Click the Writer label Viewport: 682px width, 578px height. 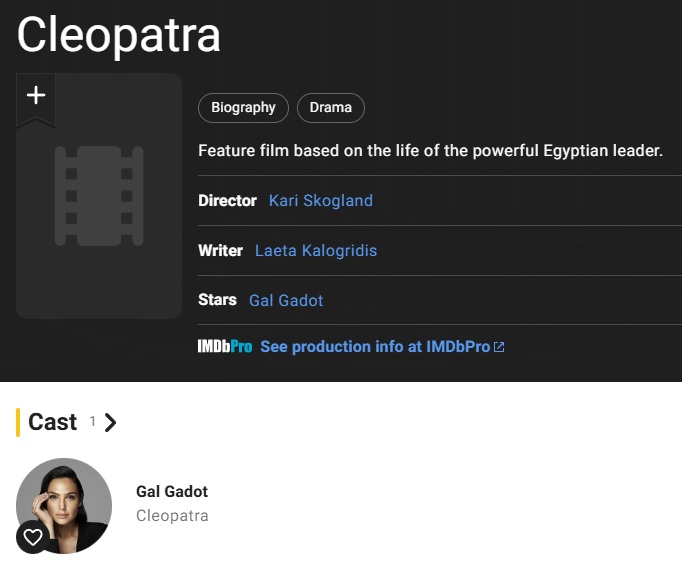[x=220, y=251]
